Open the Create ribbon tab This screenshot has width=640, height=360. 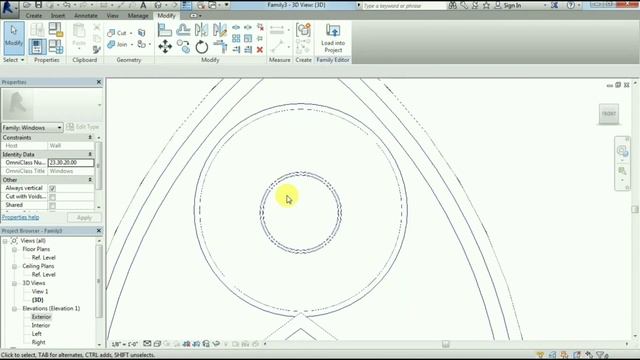(33, 16)
